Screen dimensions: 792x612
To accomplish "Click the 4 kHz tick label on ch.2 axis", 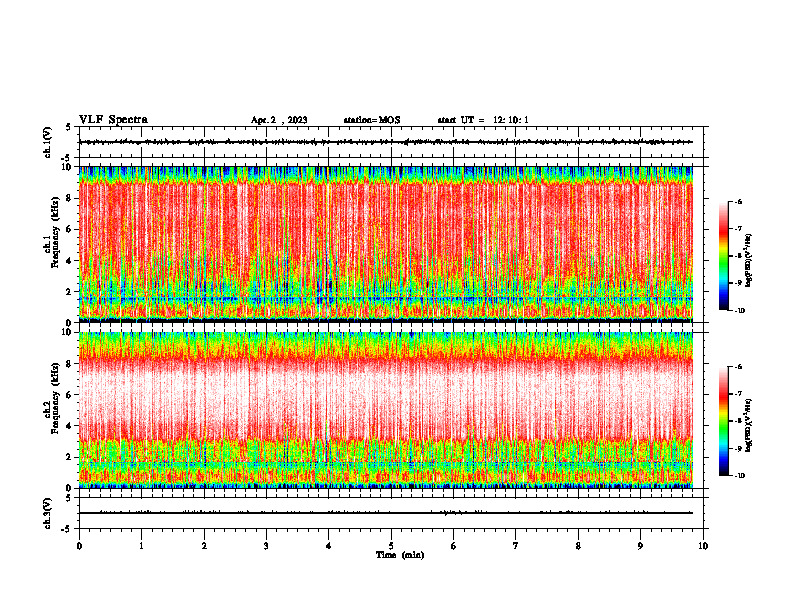I will 70,426.
